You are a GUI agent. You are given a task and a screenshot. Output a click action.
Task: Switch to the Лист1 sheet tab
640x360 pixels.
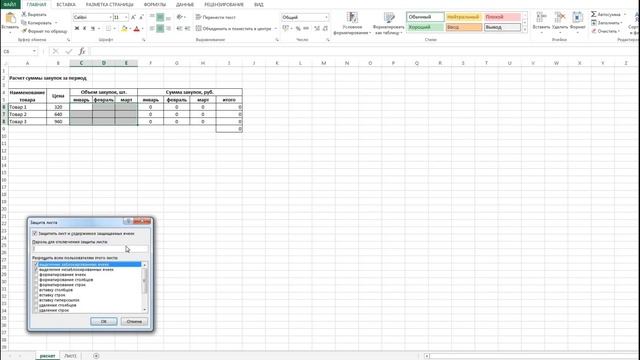point(70,356)
